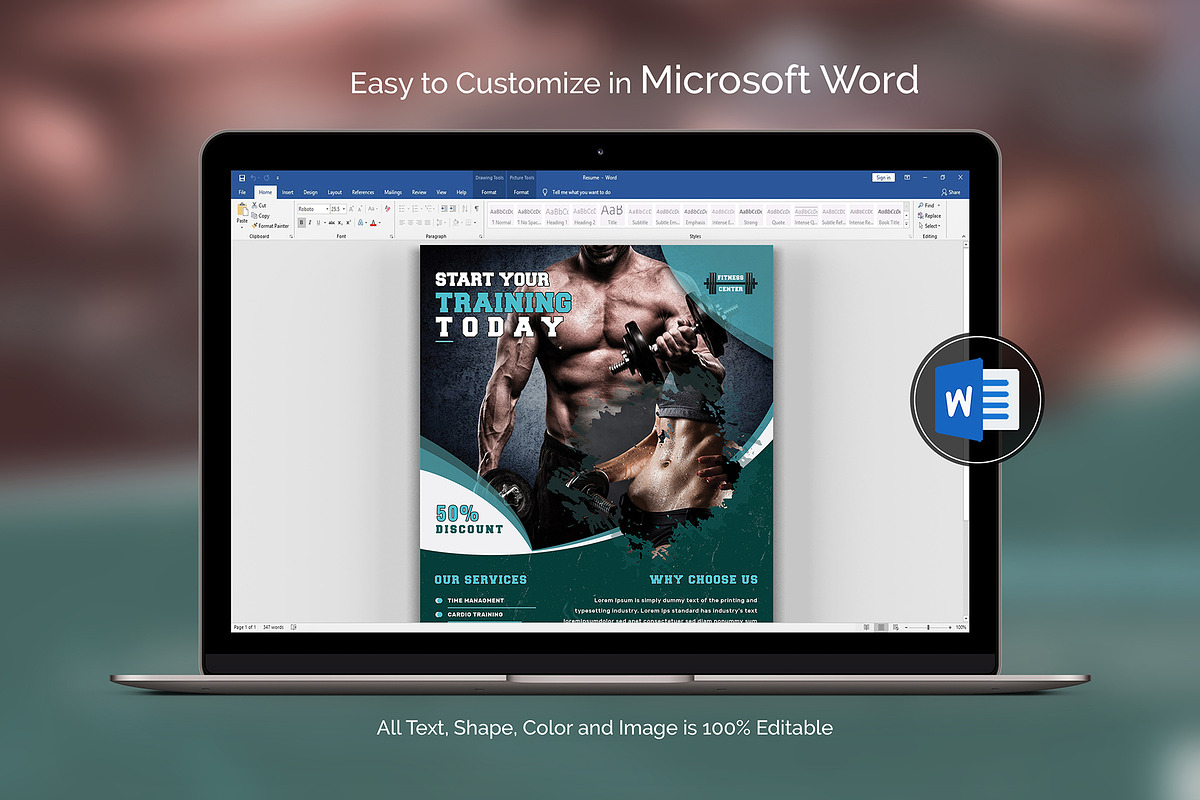
Task: Click the Sign in button
Action: pyautogui.click(x=883, y=177)
